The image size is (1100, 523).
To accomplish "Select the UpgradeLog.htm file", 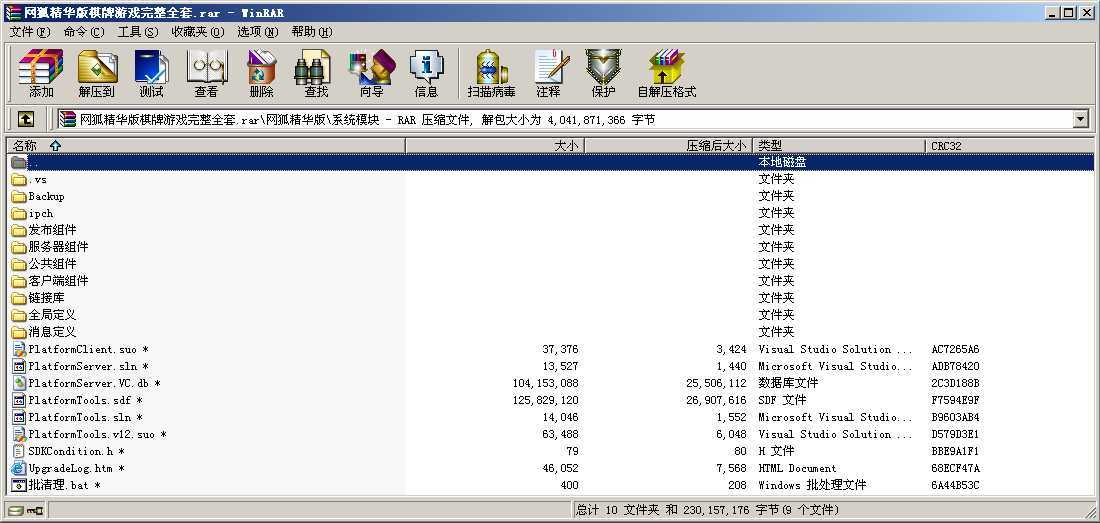I will (x=70, y=468).
